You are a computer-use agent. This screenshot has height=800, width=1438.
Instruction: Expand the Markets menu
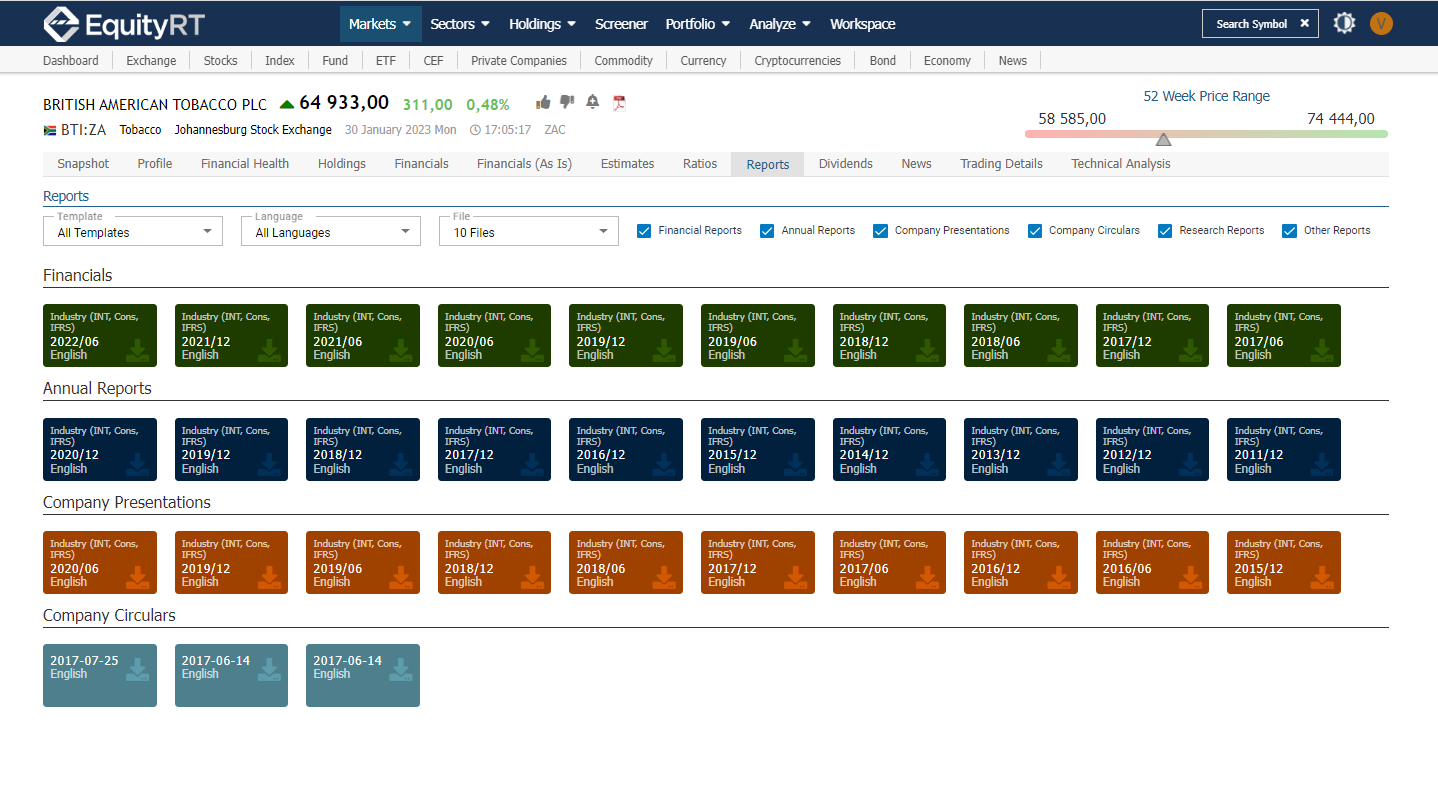pyautogui.click(x=380, y=24)
